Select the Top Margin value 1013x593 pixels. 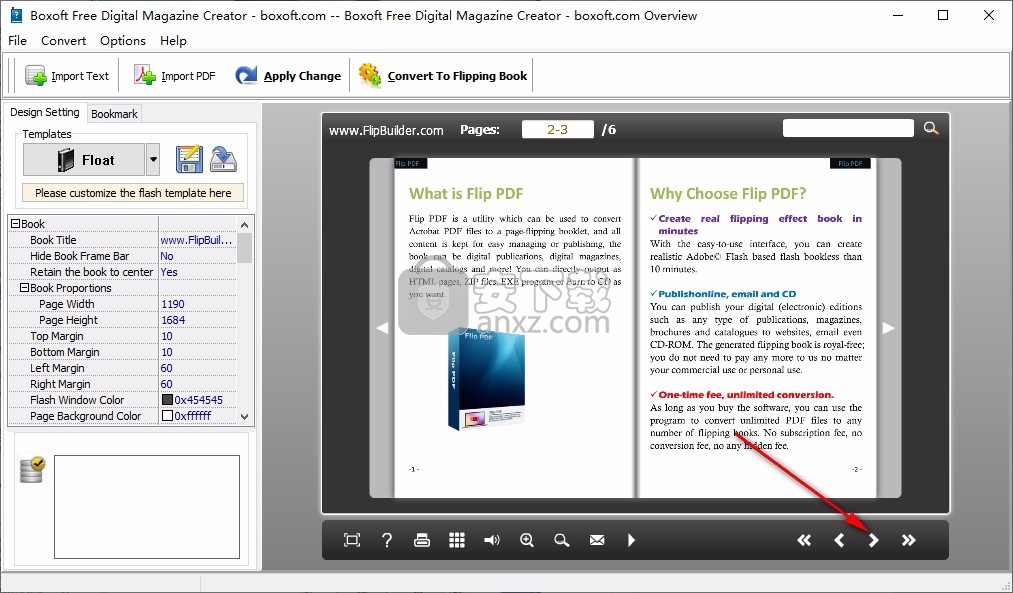(x=197, y=337)
